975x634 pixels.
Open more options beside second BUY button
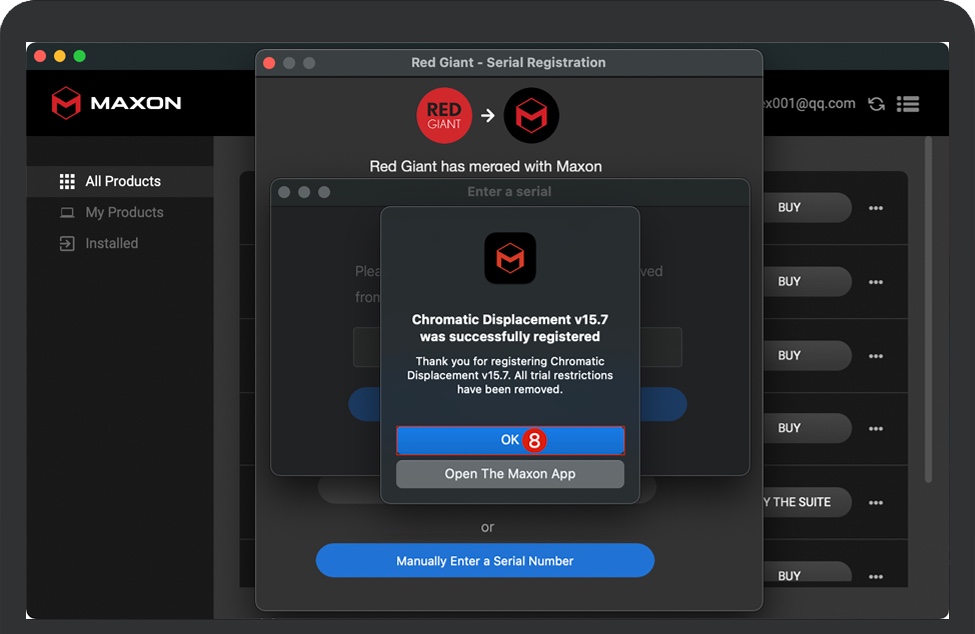pos(876,282)
